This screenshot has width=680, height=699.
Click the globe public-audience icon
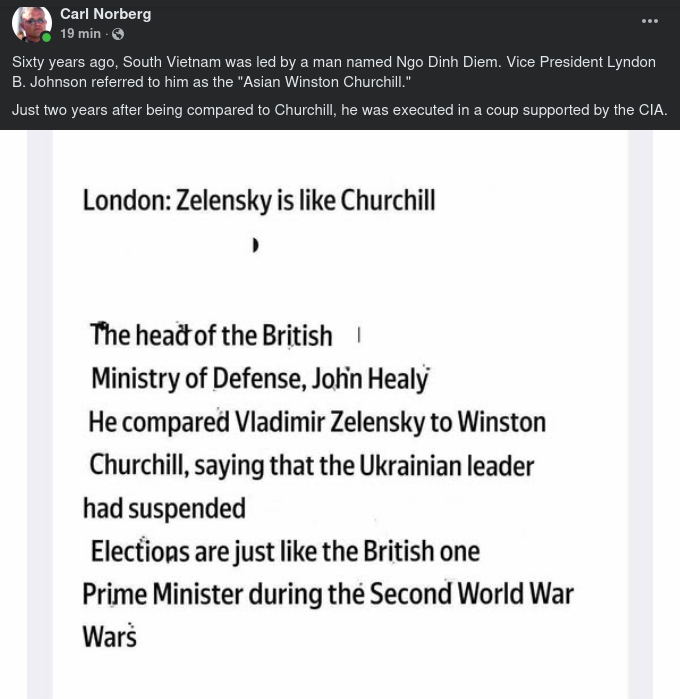[x=118, y=34]
